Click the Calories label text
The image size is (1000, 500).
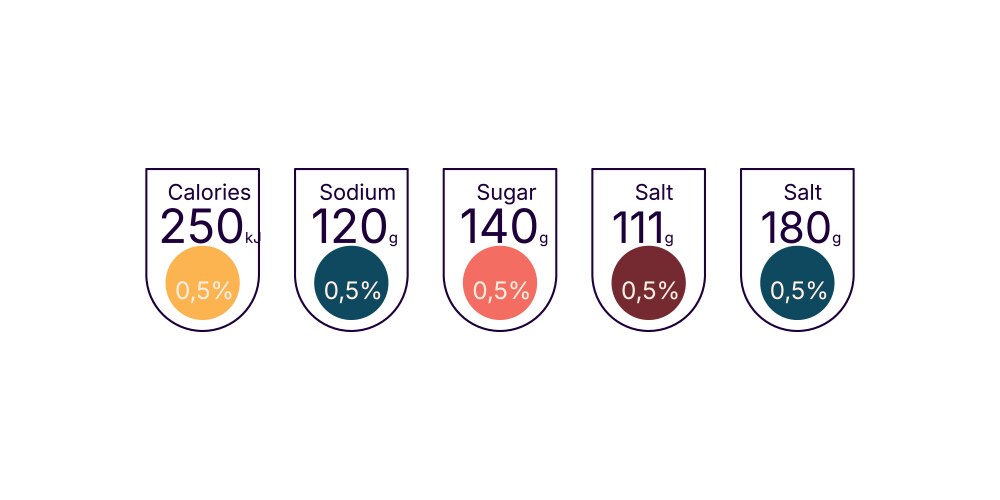[209, 193]
